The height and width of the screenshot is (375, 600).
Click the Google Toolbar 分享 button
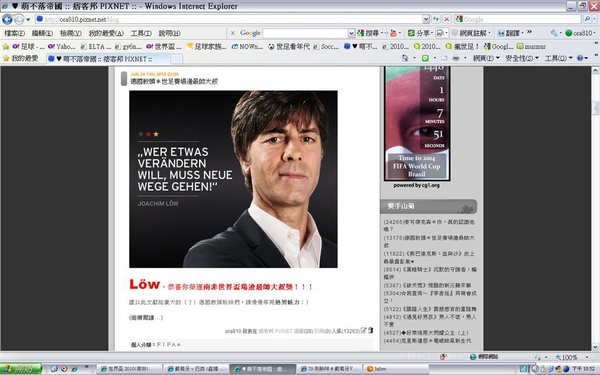pos(419,33)
